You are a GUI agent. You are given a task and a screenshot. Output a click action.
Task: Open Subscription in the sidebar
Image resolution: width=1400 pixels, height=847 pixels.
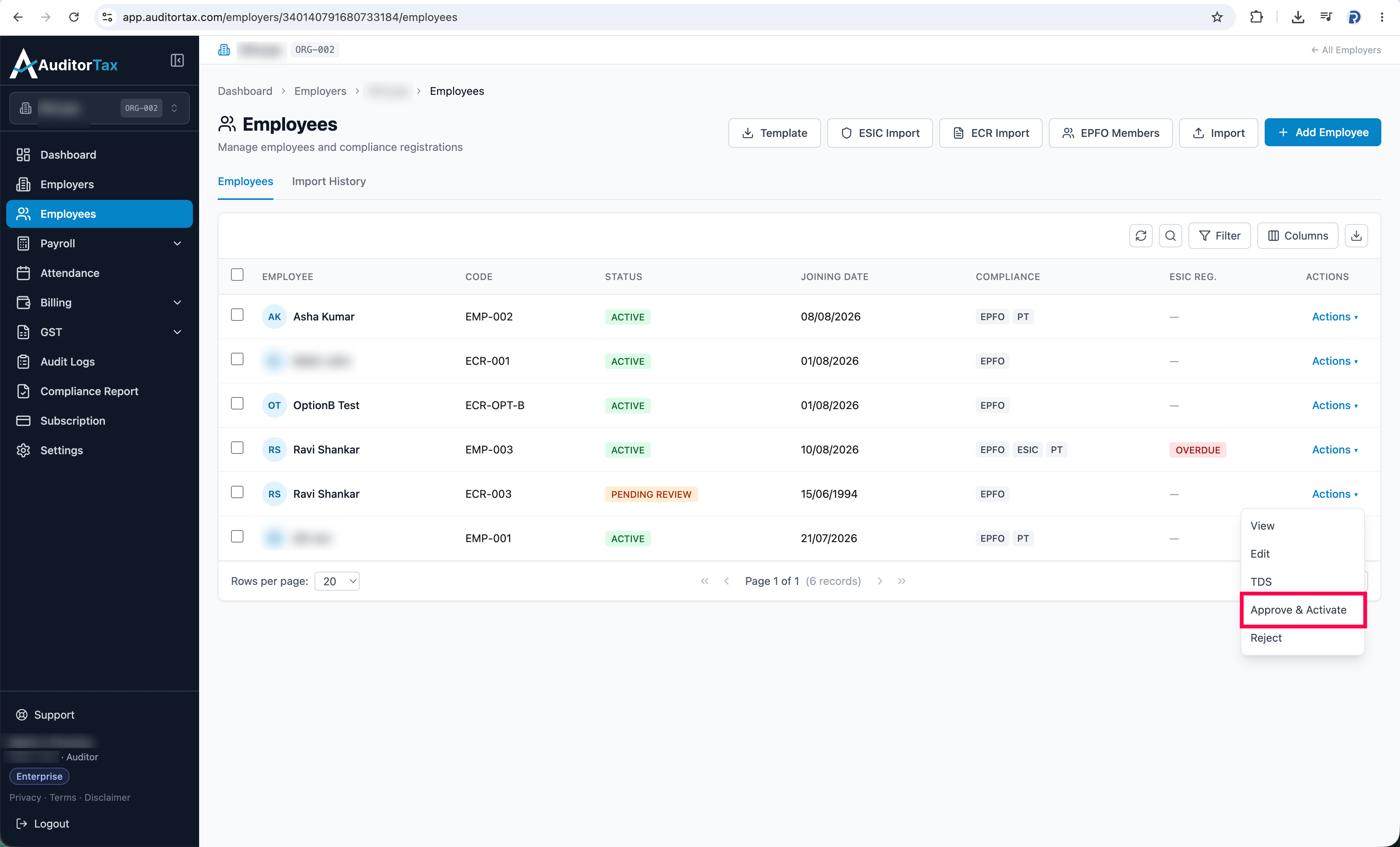point(100,420)
